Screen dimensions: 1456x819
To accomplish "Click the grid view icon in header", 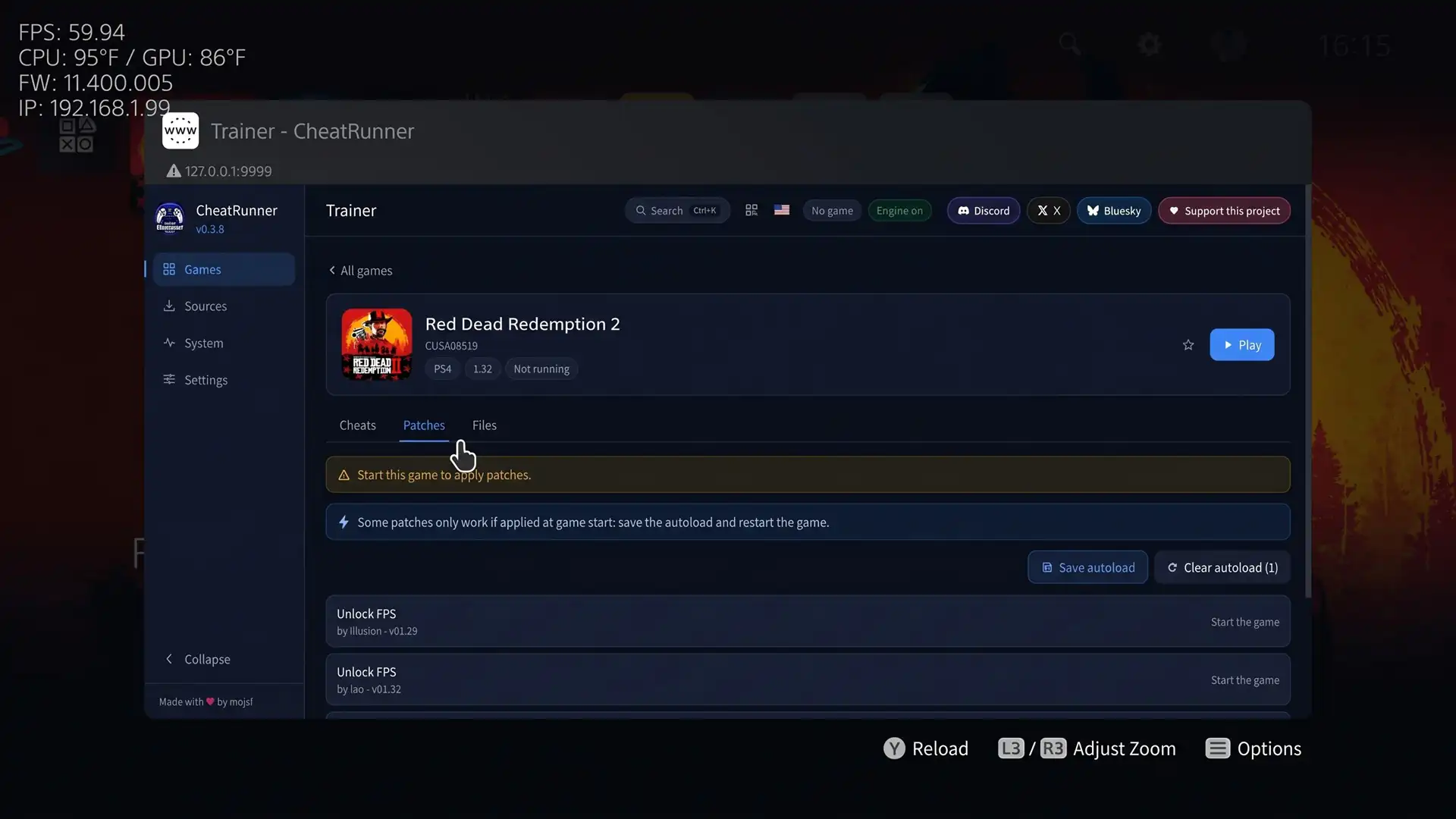I will click(752, 210).
